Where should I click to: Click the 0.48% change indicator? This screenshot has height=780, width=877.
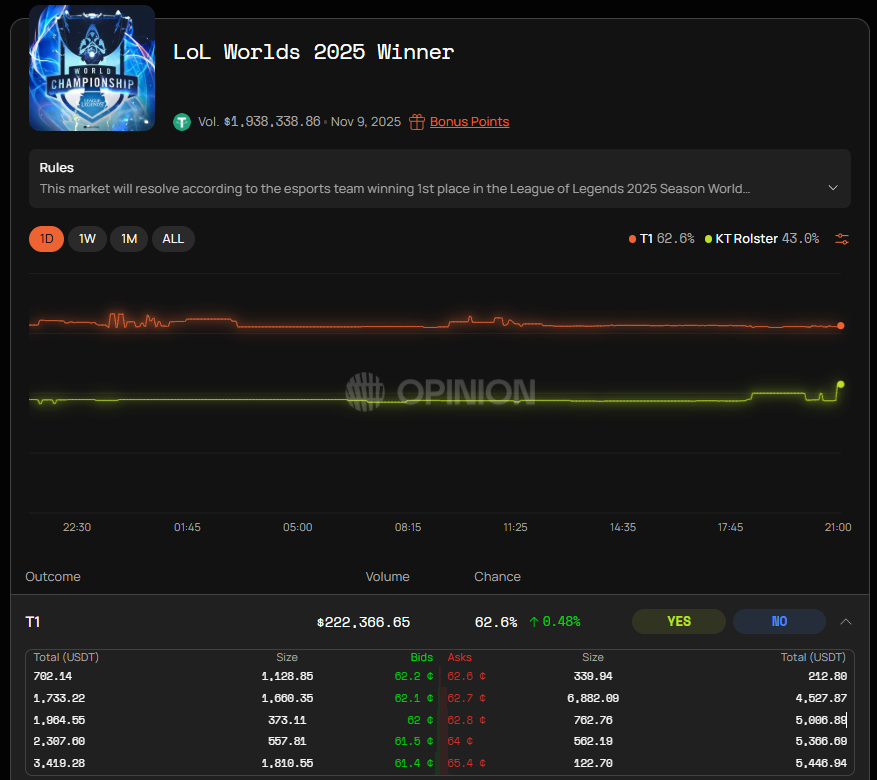[555, 622]
